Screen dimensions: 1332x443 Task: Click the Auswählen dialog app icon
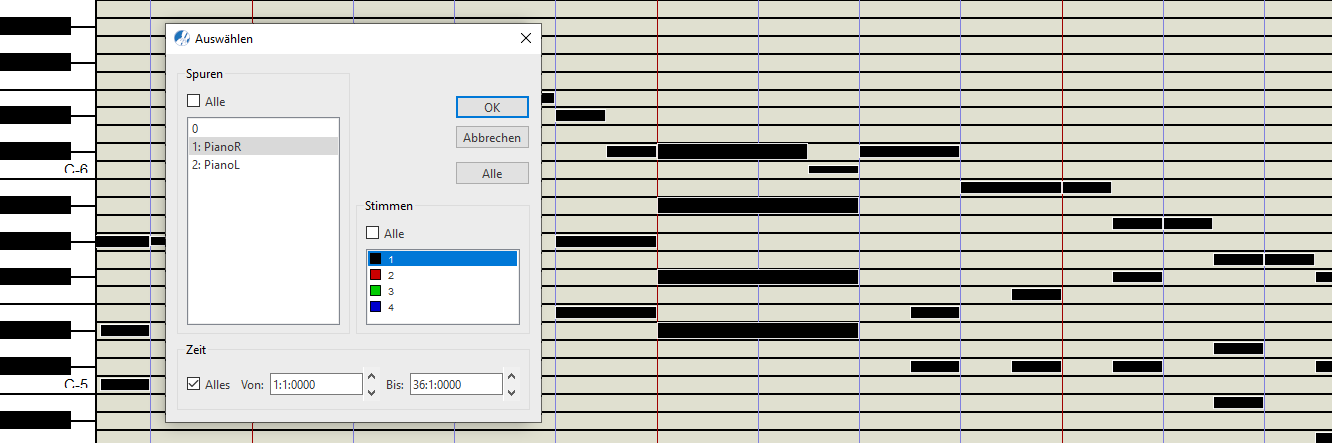point(182,39)
